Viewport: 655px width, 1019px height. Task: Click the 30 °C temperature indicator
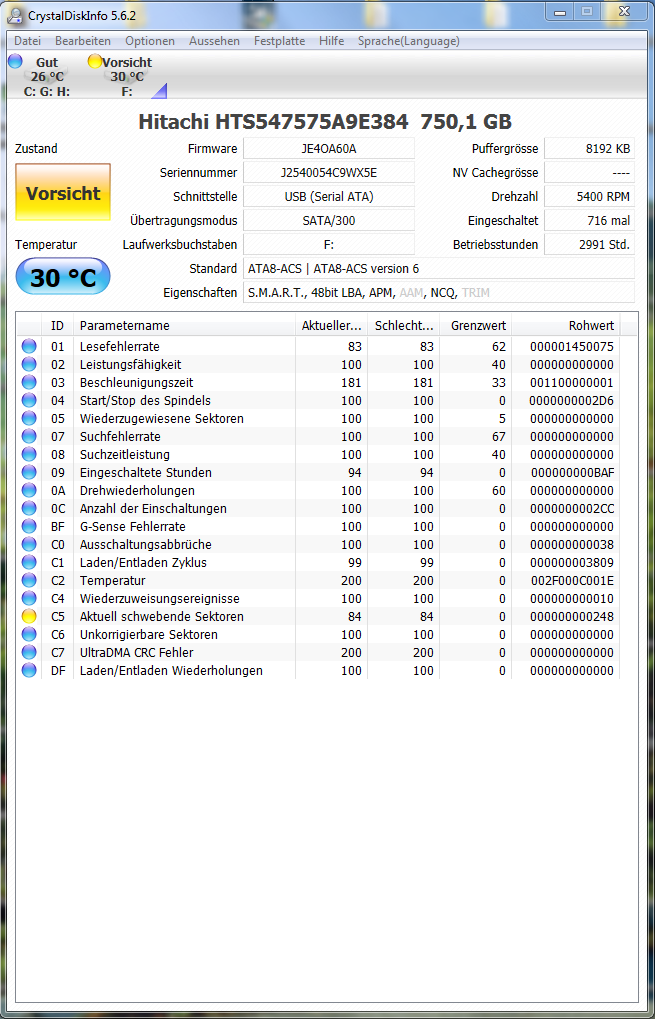click(x=63, y=277)
